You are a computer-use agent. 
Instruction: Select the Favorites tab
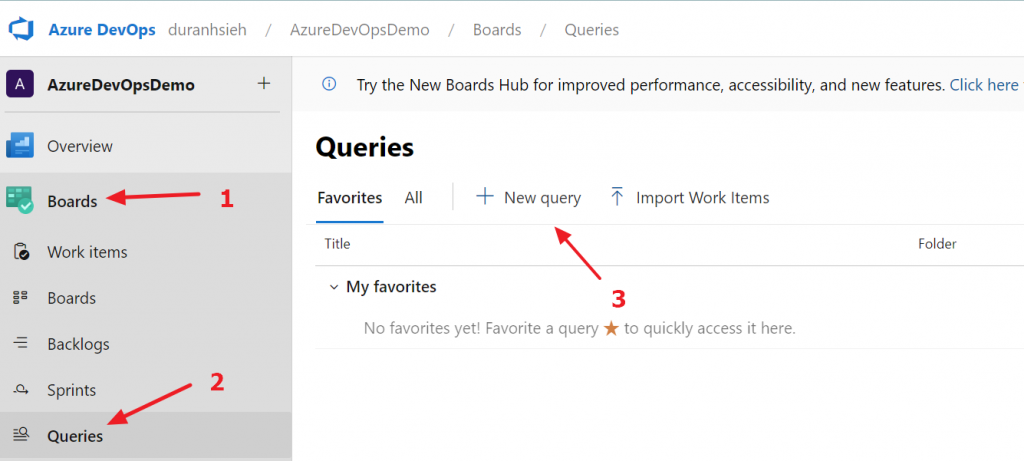click(x=350, y=198)
